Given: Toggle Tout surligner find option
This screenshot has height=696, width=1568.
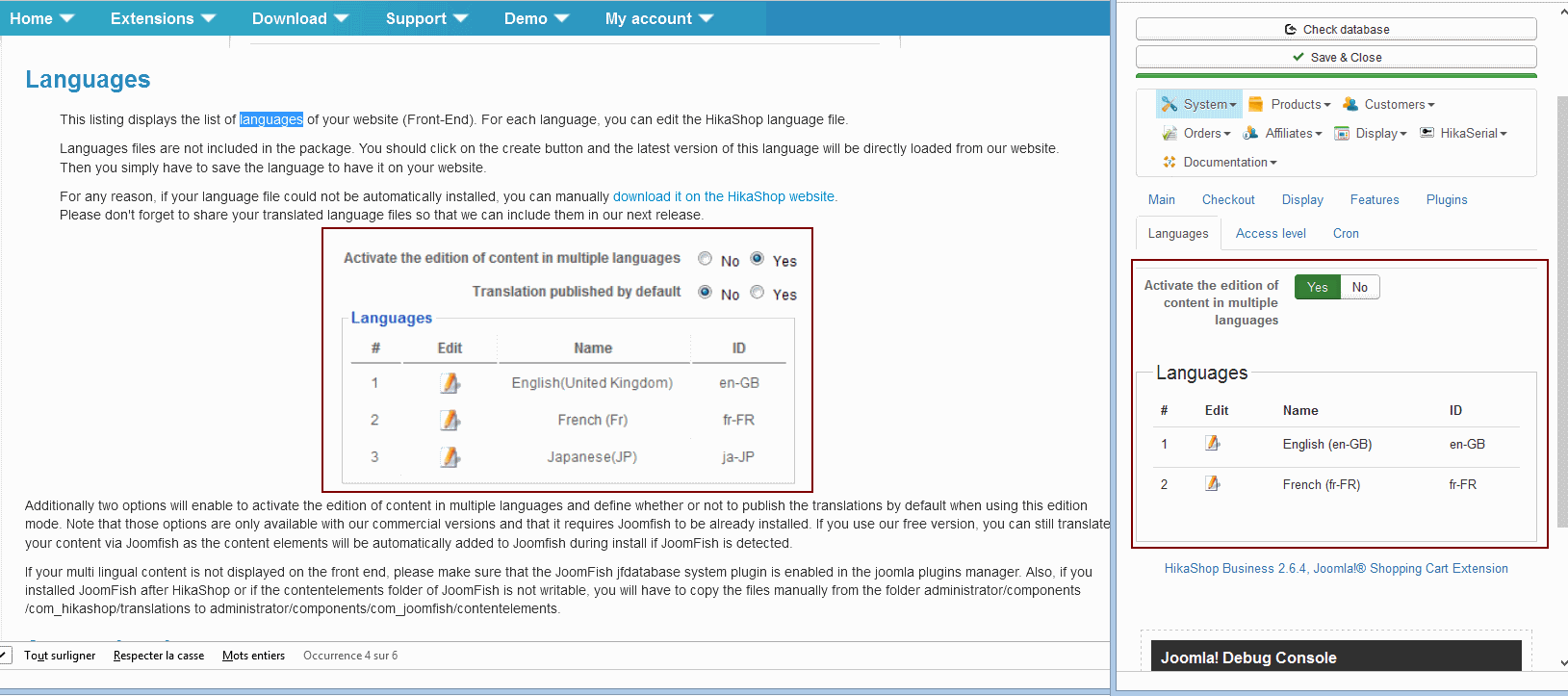Looking at the screenshot, I should point(60,656).
